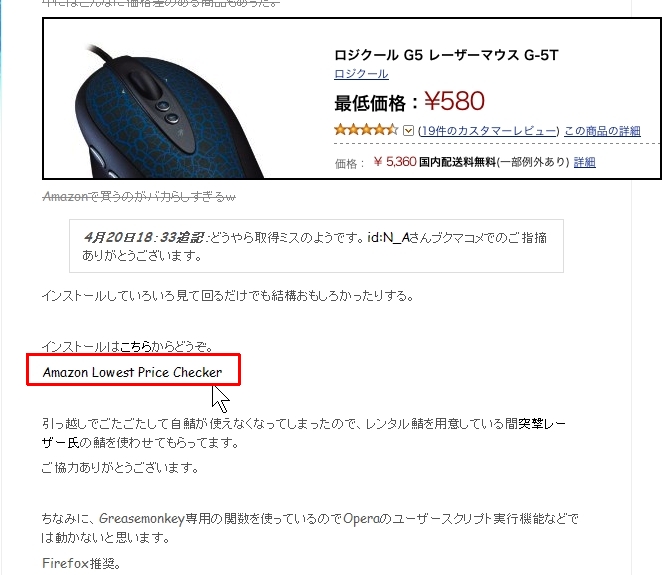Image resolution: width=668 pixels, height=575 pixels.
Task: Click the star rating icons
Action: tap(366, 129)
